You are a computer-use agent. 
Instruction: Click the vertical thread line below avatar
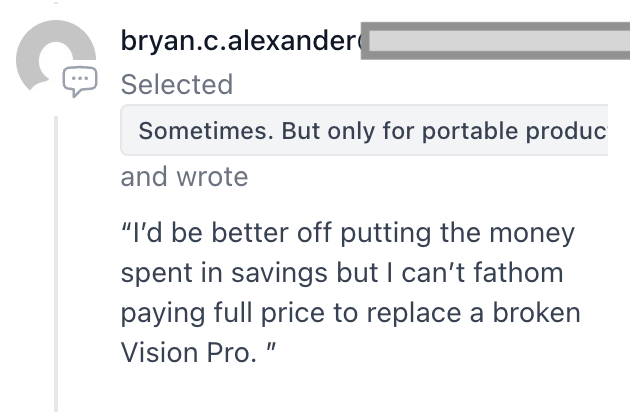coord(56,264)
